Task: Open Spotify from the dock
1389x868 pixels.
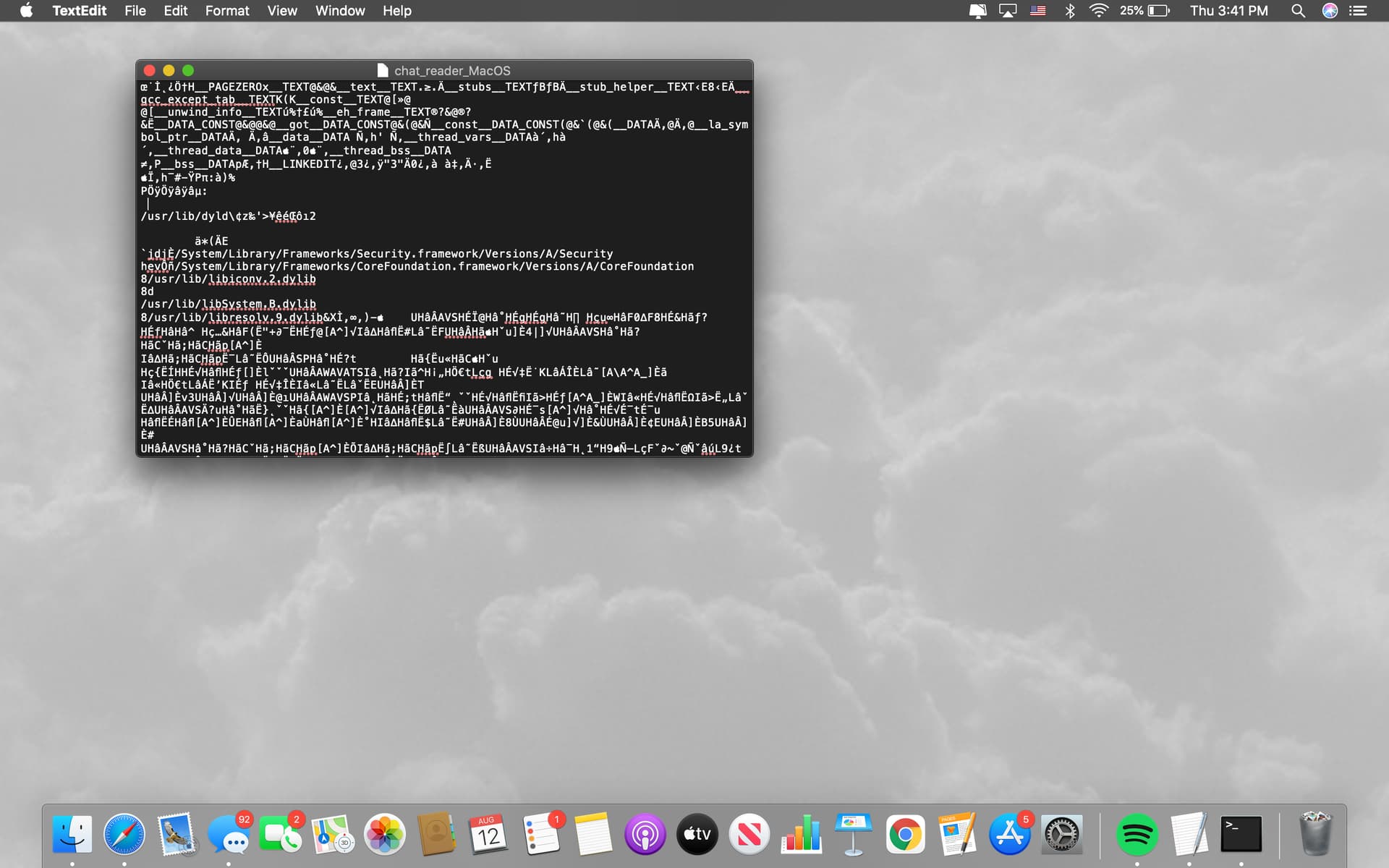Action: tap(1137, 834)
